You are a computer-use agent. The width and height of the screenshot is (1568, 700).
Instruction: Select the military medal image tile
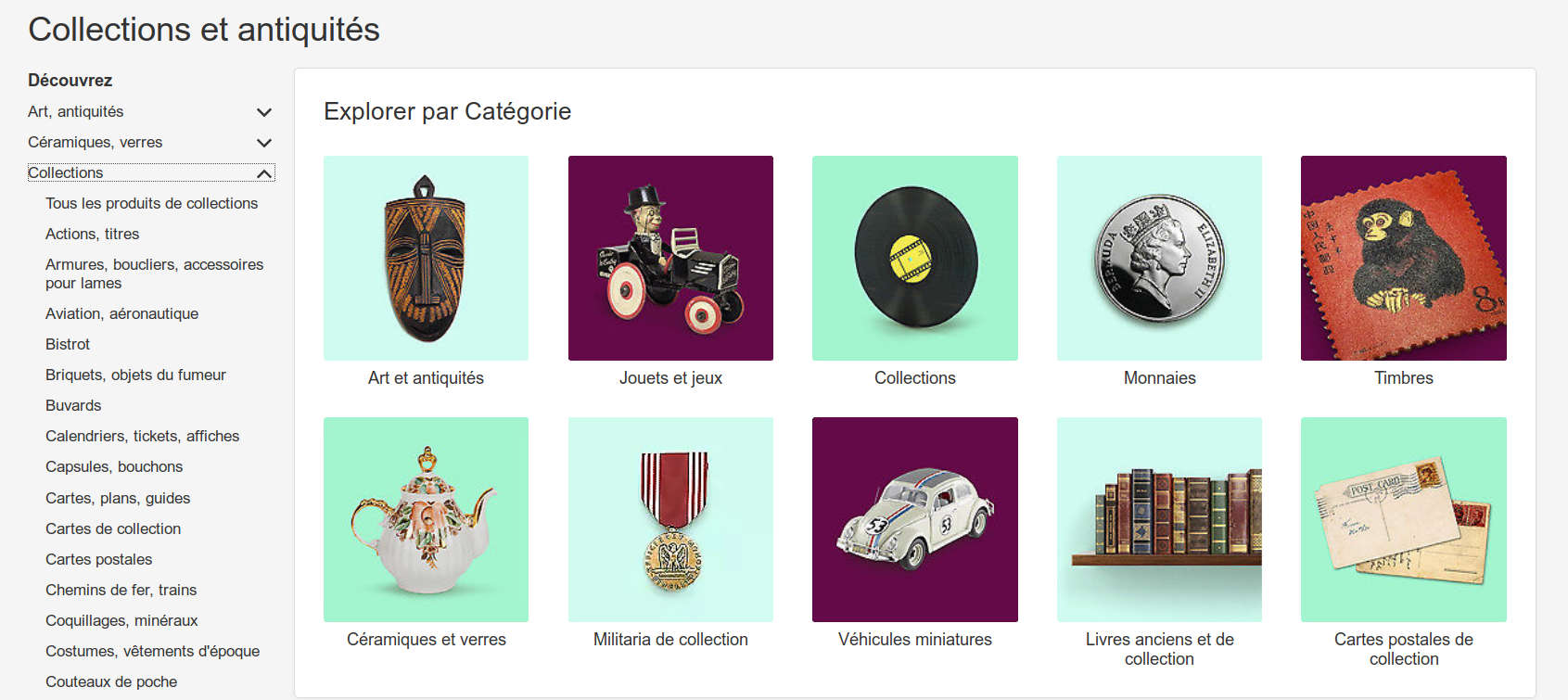[x=670, y=519]
